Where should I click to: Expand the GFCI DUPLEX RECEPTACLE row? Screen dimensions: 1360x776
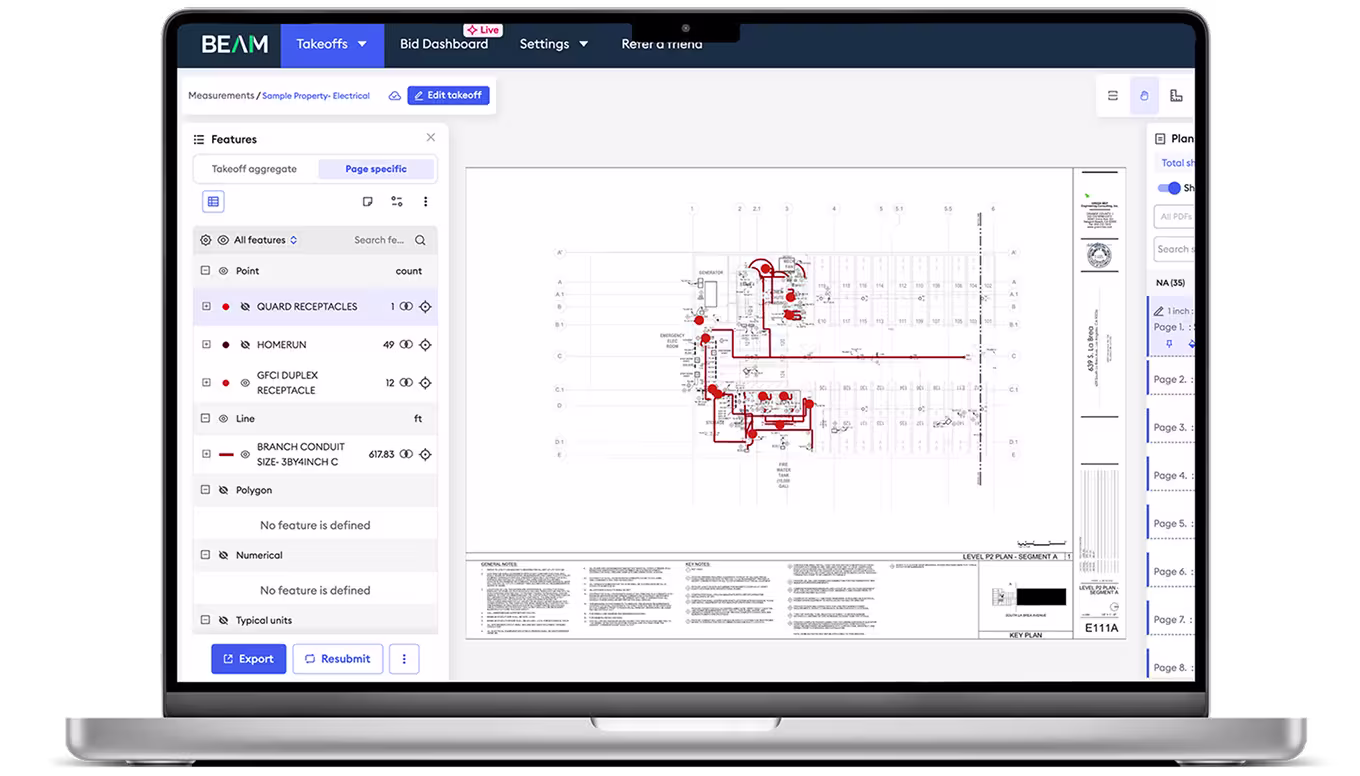pos(206,383)
